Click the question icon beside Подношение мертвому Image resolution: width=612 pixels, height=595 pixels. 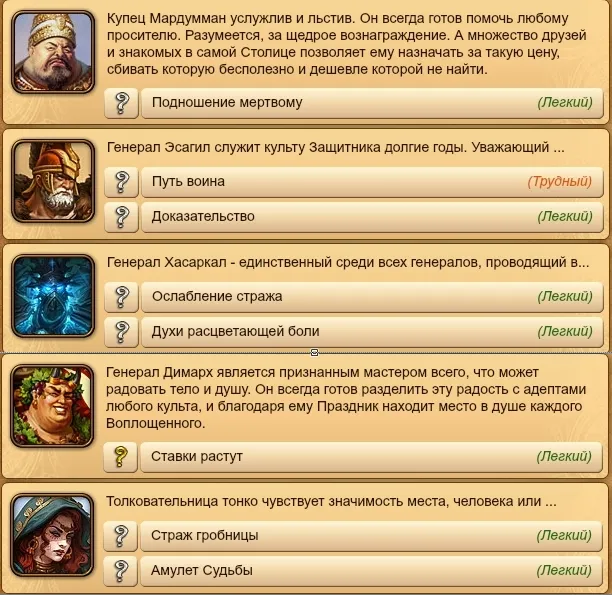point(121,103)
